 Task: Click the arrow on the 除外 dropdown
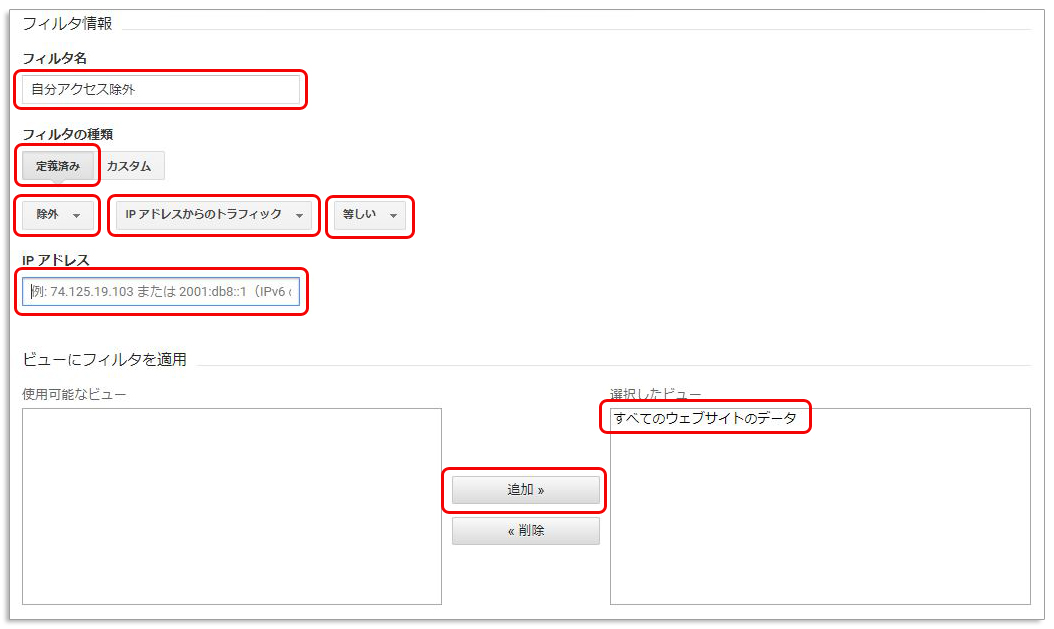[78, 217]
